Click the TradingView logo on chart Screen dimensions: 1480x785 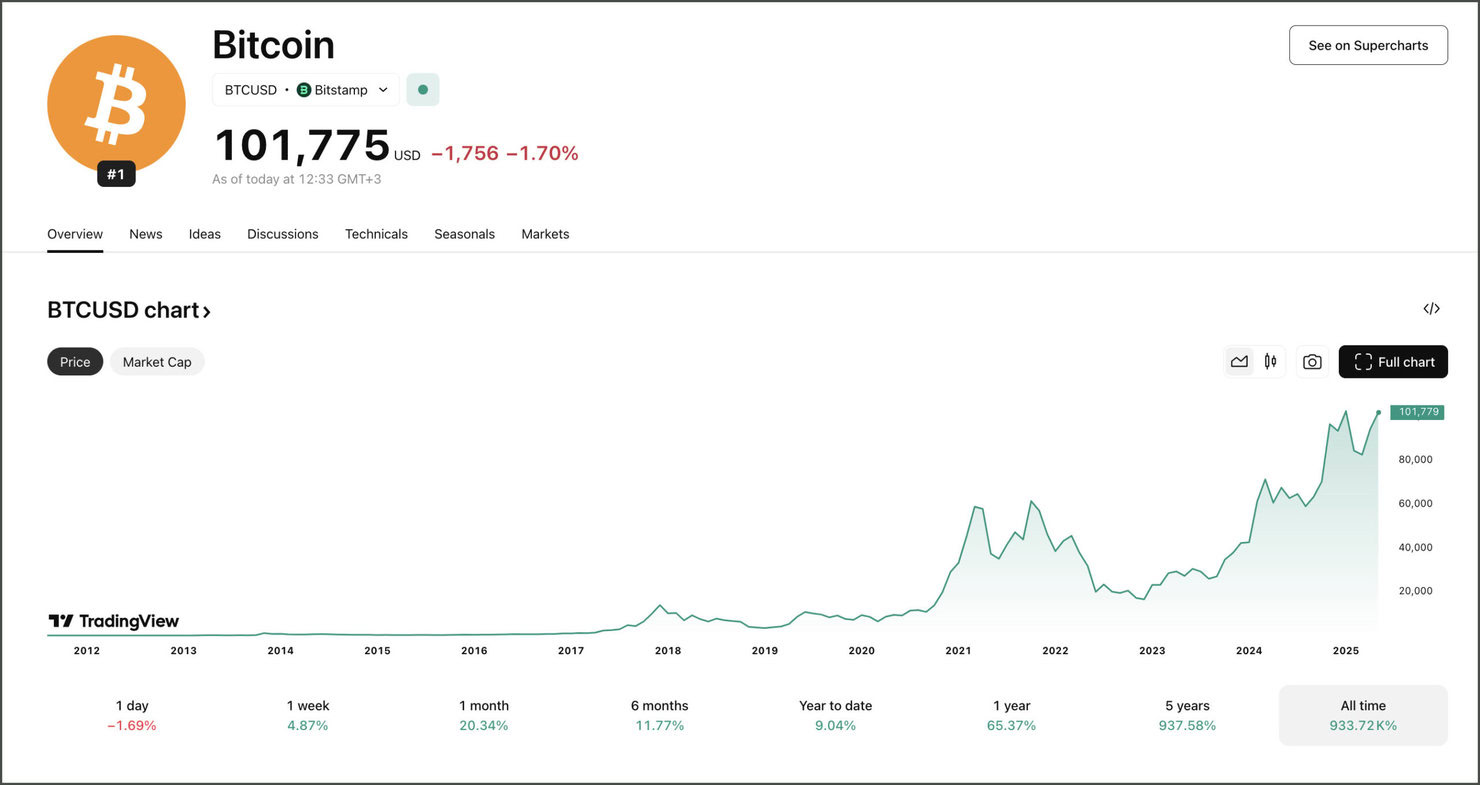(x=114, y=621)
